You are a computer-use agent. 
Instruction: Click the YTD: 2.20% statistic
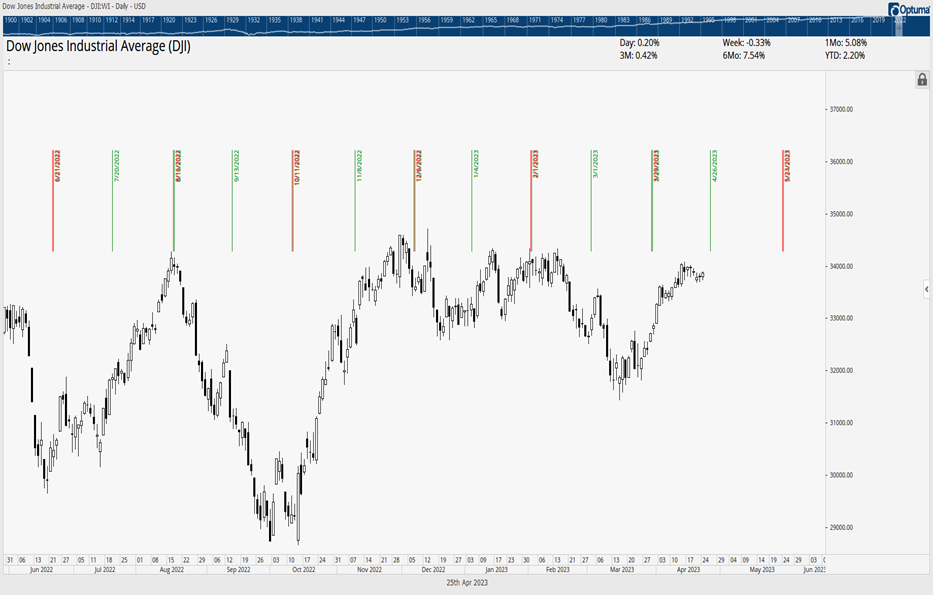click(x=845, y=55)
